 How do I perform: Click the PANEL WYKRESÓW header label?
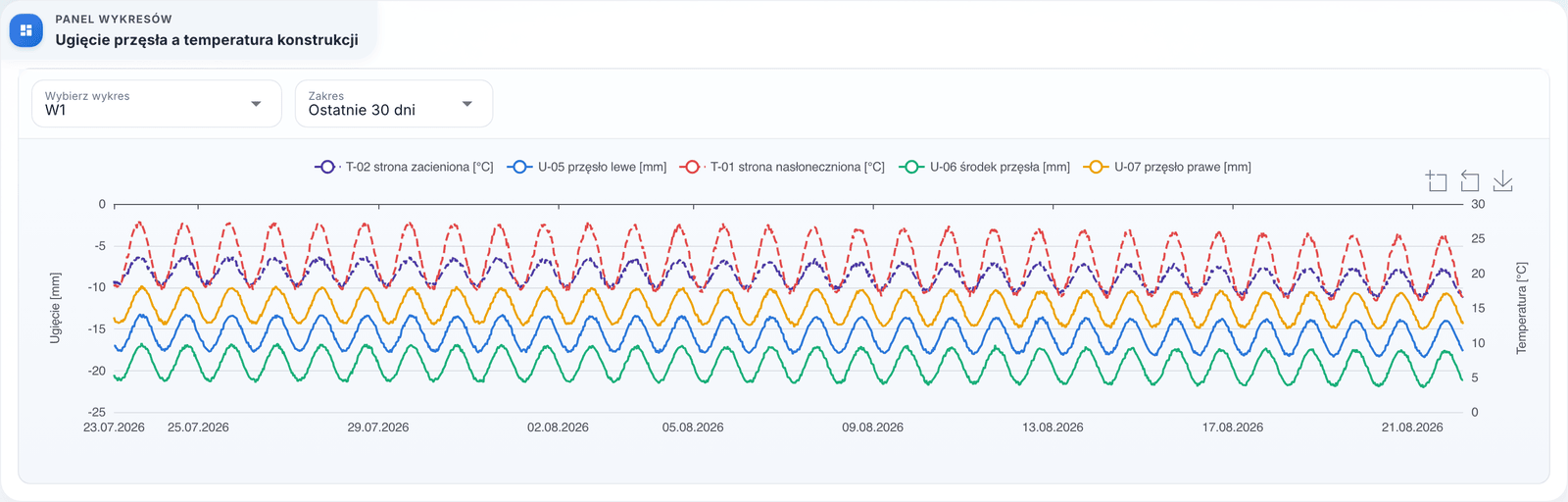point(114,19)
